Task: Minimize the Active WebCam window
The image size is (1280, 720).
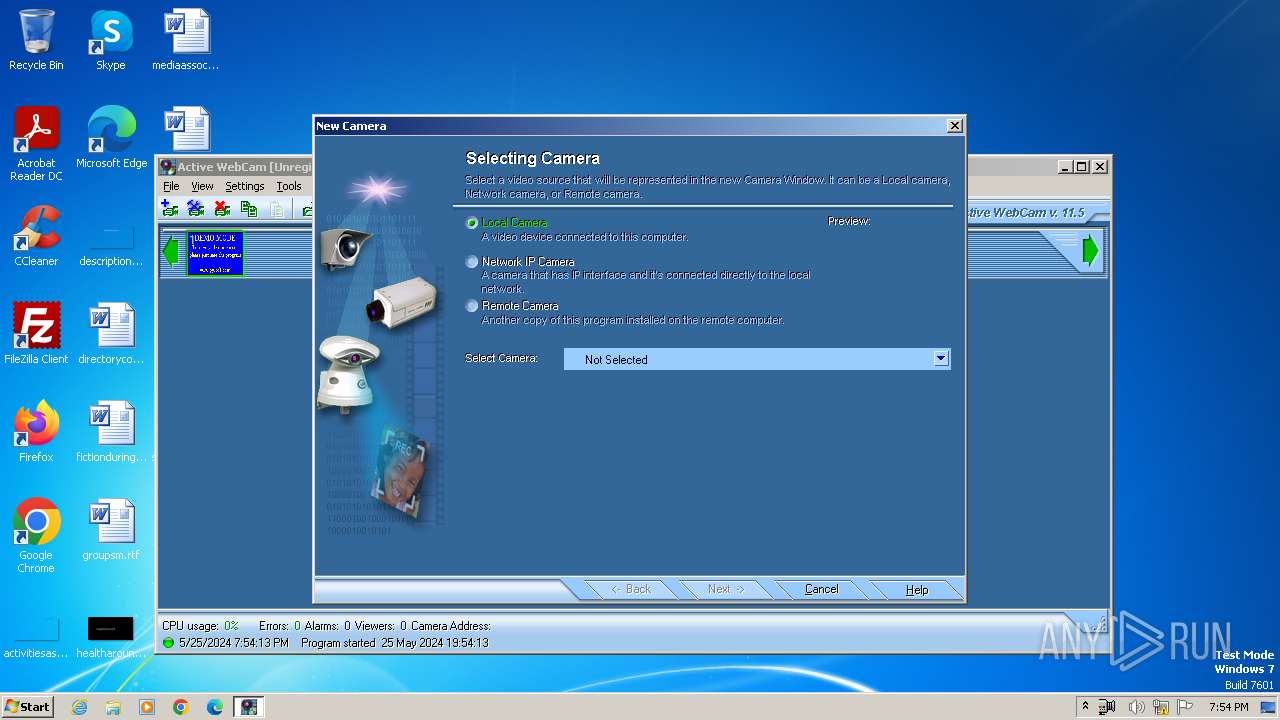Action: tap(1065, 167)
